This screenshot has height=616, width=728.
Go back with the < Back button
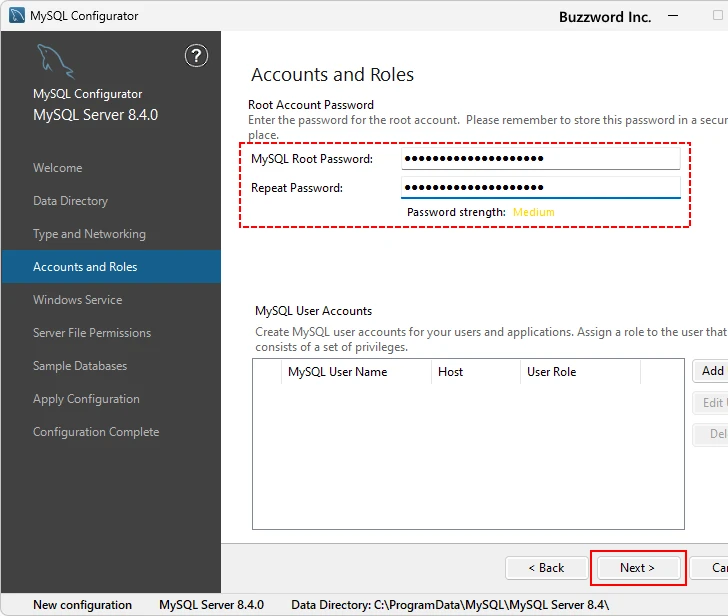(546, 568)
